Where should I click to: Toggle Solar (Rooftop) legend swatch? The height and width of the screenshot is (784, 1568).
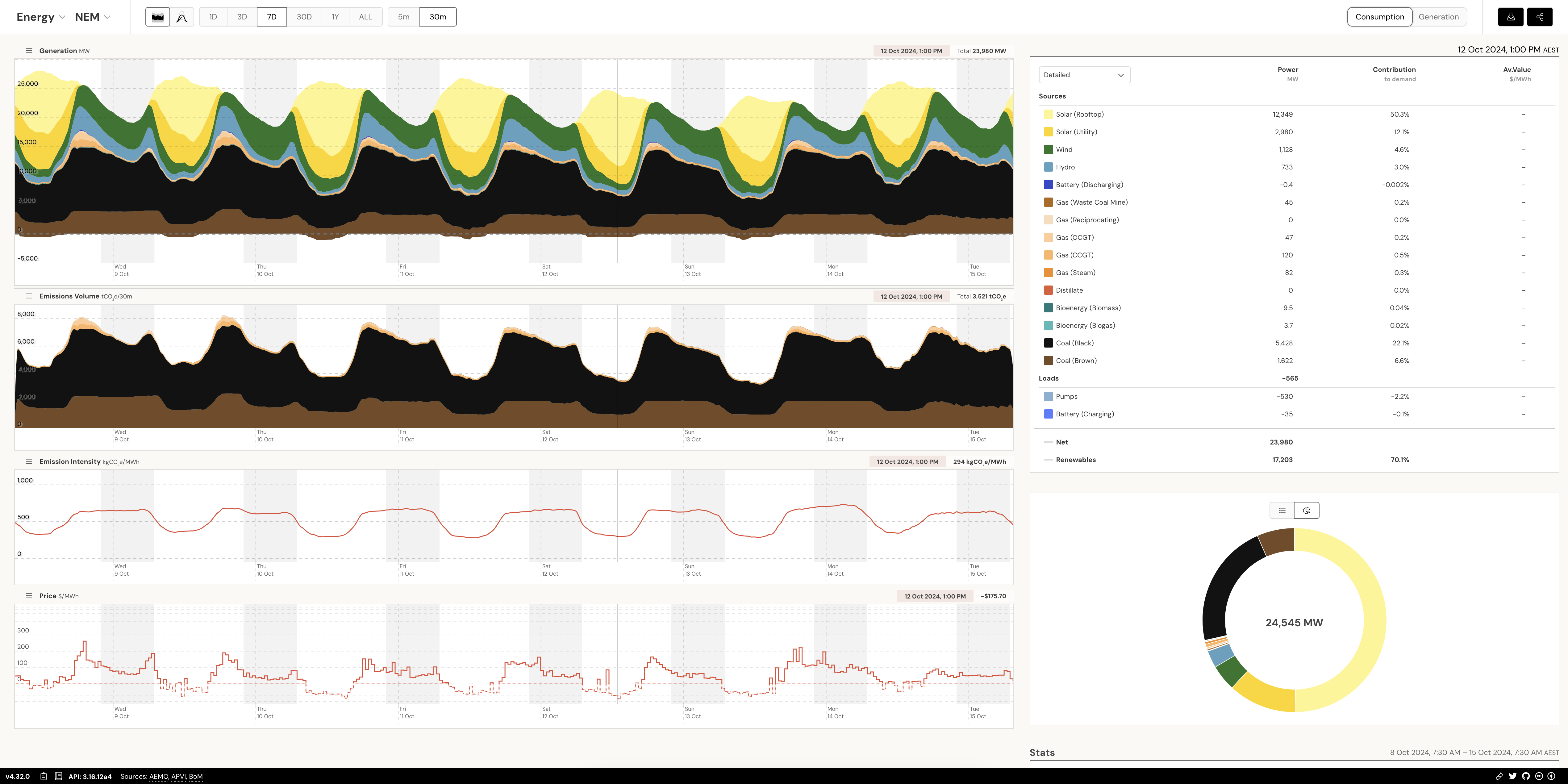coord(1048,115)
